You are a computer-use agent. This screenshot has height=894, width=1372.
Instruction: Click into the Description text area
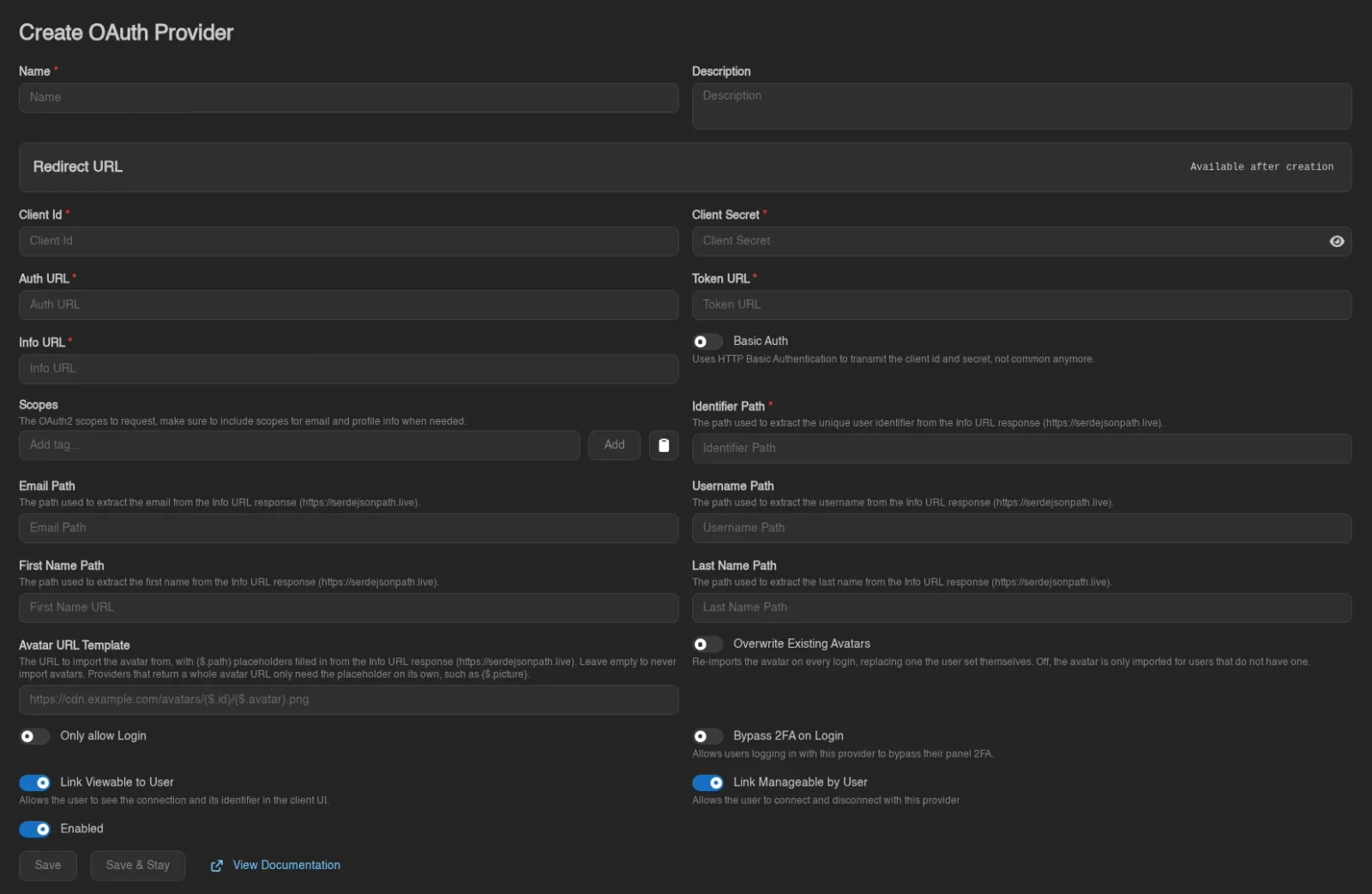[x=1021, y=106]
